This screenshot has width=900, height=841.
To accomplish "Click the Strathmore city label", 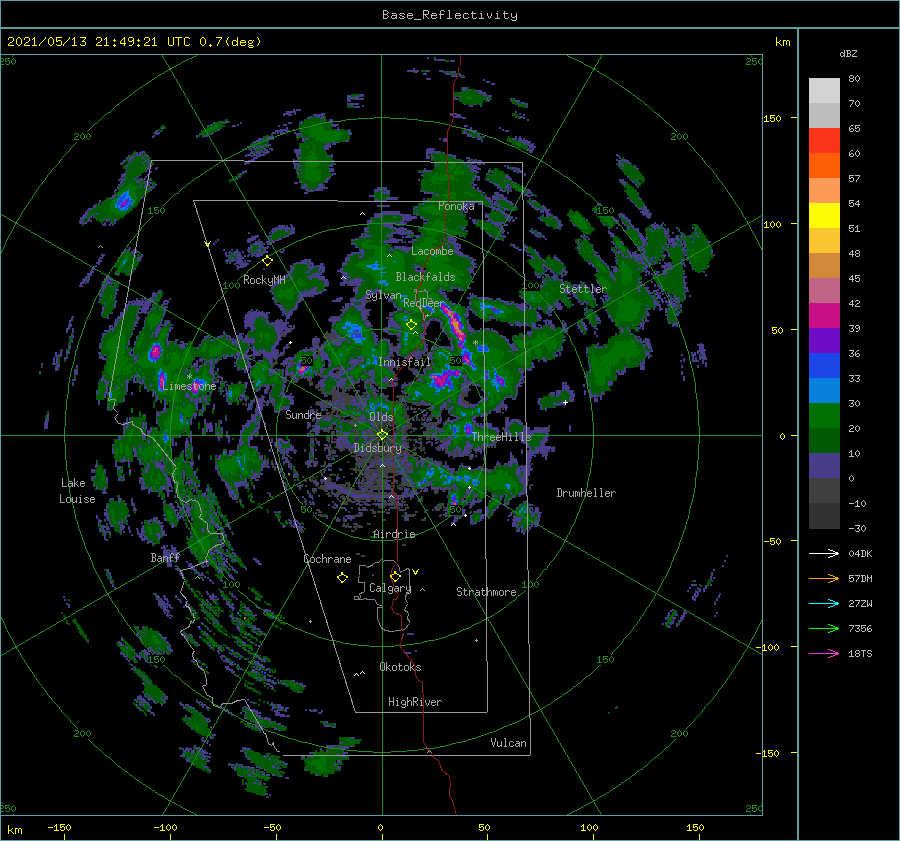I will (x=486, y=592).
